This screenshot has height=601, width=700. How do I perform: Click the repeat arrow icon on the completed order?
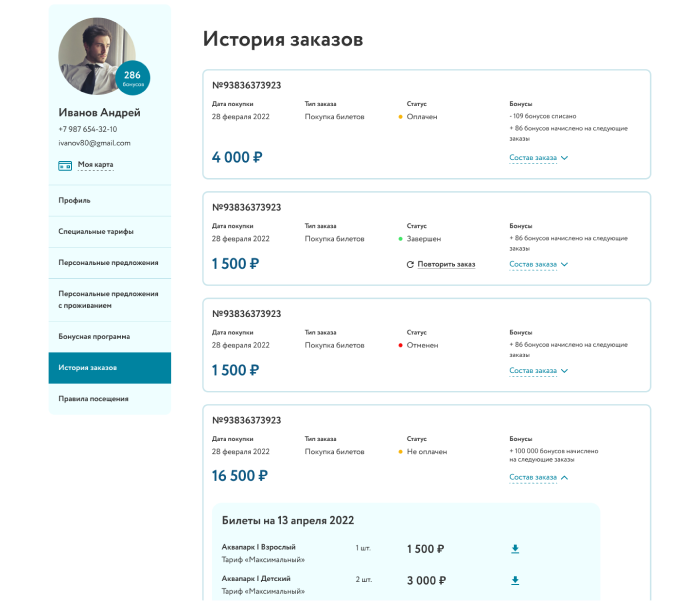coord(410,265)
